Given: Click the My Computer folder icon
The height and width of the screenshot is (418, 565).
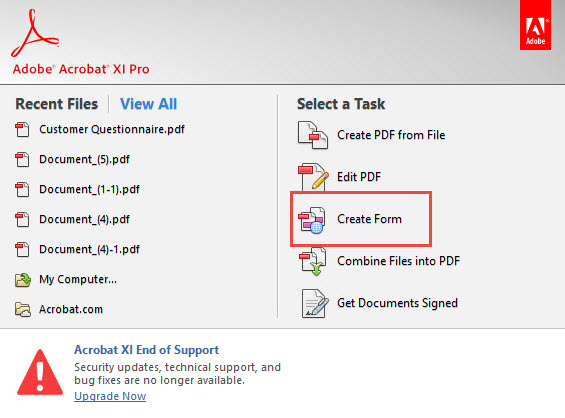Looking at the screenshot, I should click(x=23, y=280).
